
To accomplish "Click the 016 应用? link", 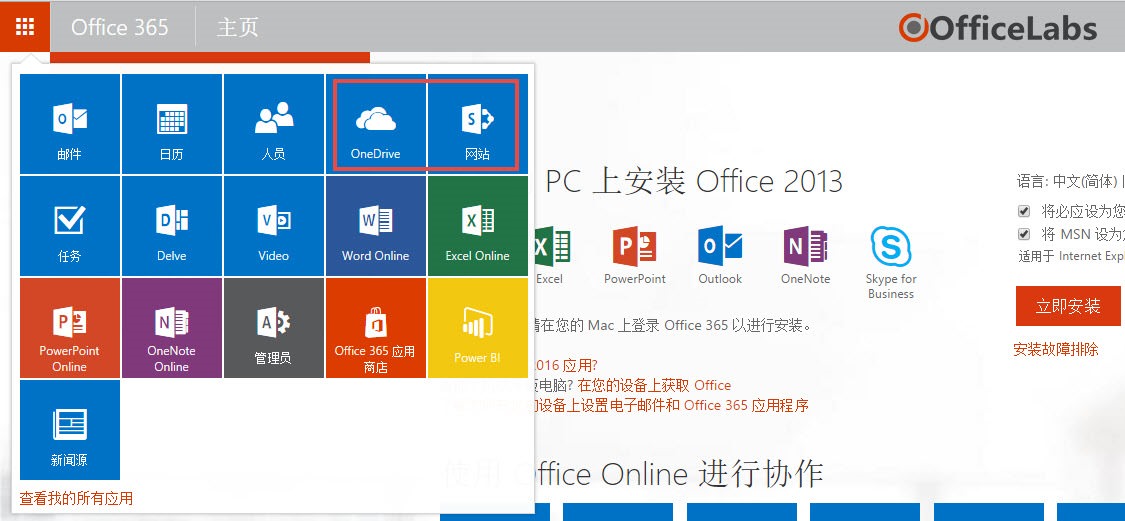I will [566, 365].
